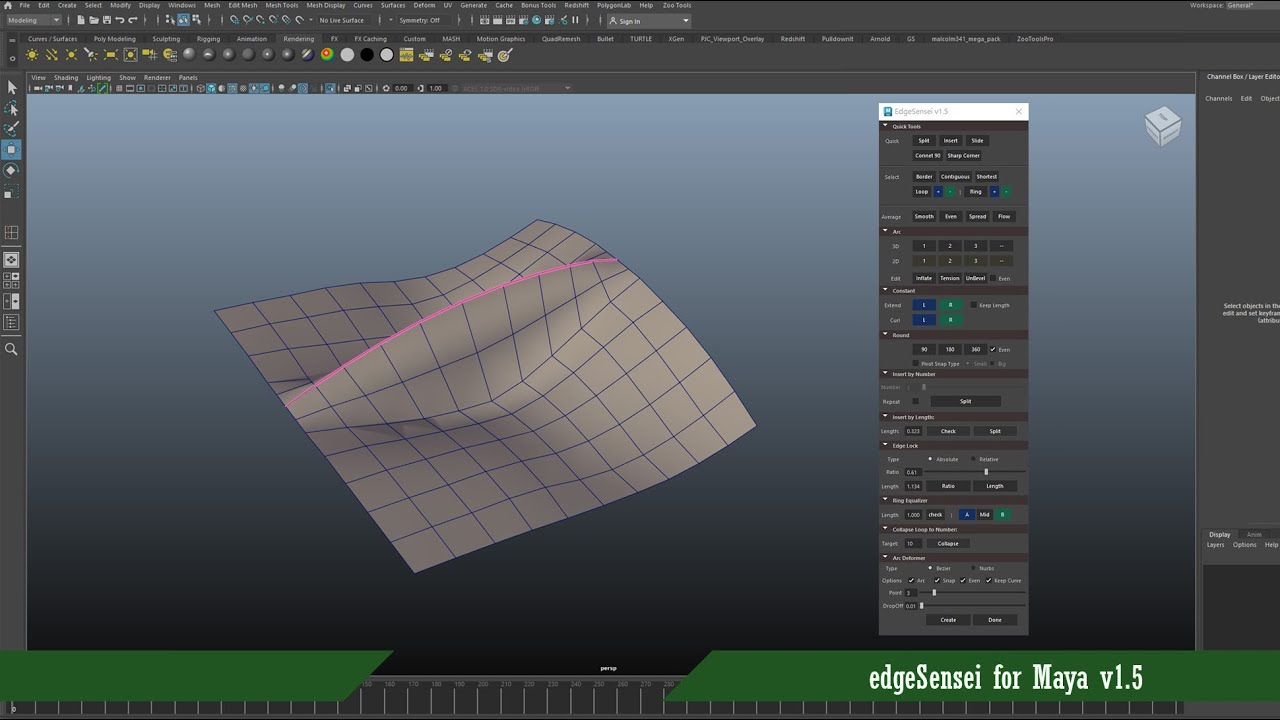
Task: Open the Sign In account dropdown
Action: [x=648, y=21]
